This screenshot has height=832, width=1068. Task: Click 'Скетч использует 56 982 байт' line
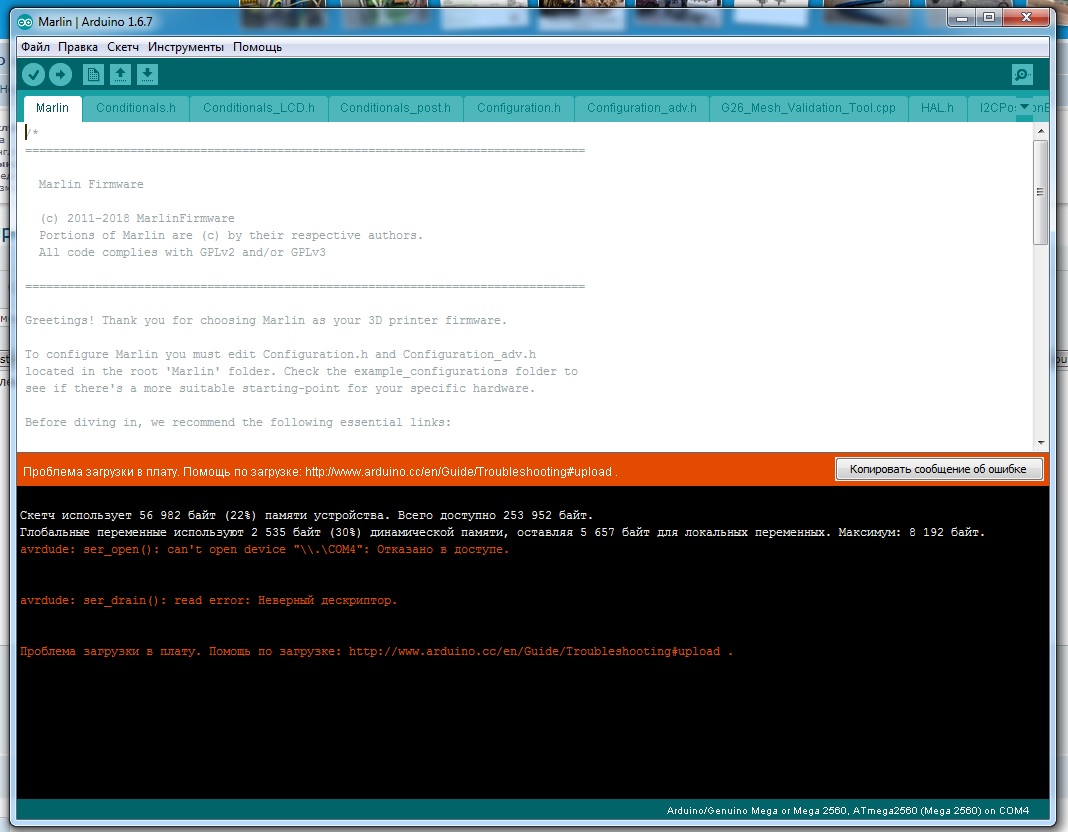307,515
